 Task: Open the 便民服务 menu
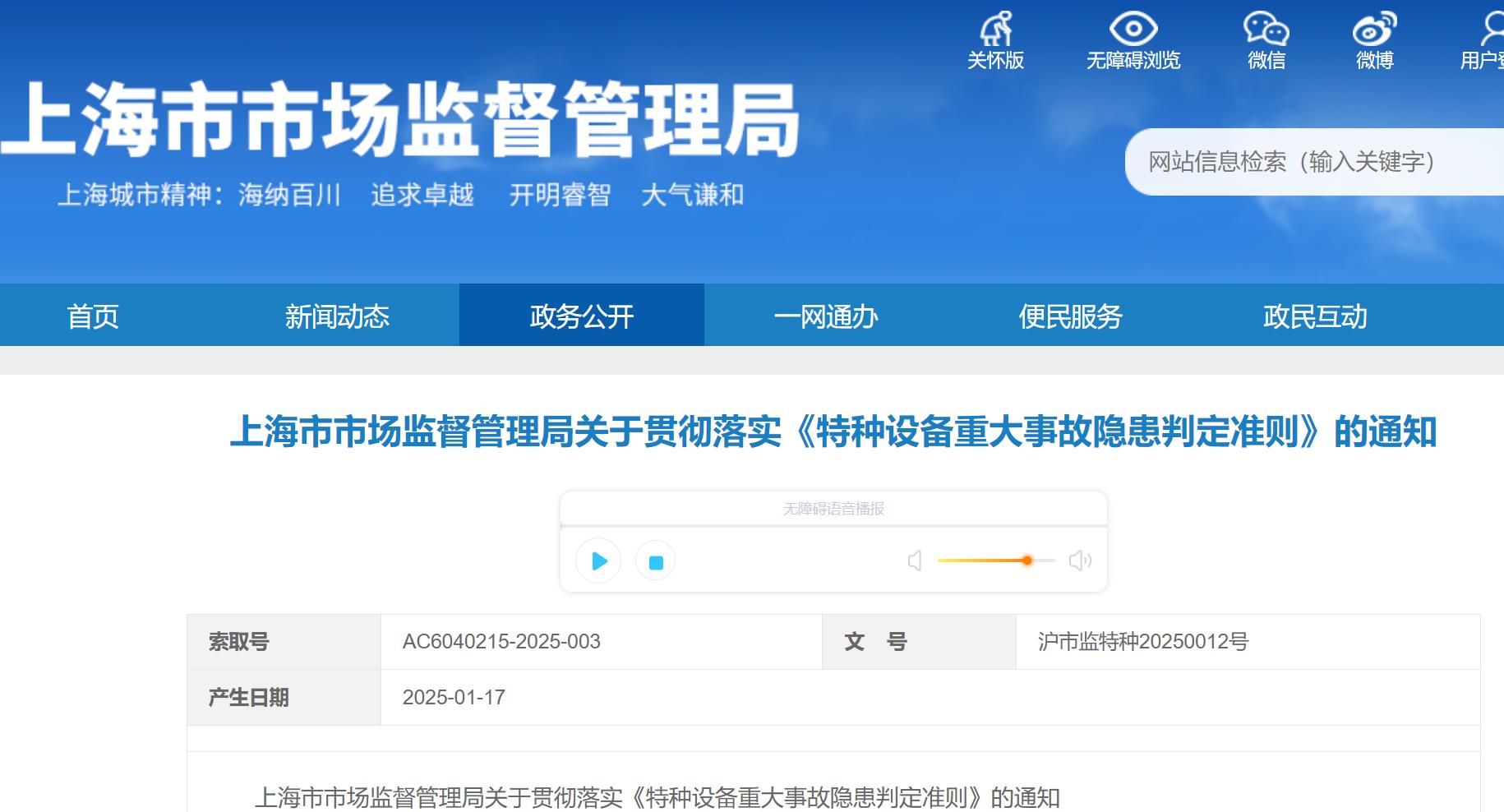[1071, 316]
